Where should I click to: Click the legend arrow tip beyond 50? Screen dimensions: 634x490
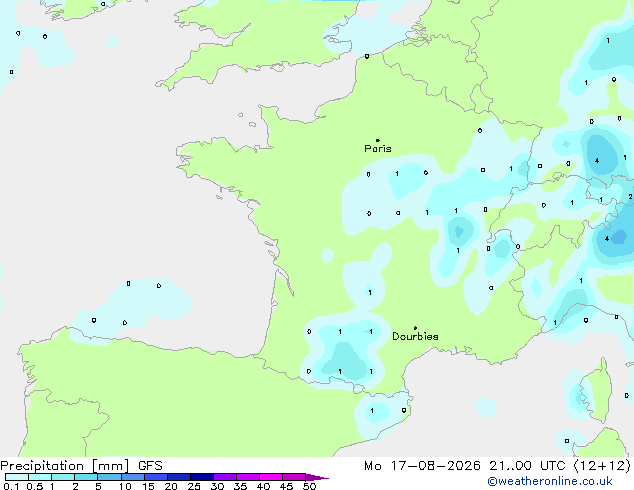(x=317, y=478)
